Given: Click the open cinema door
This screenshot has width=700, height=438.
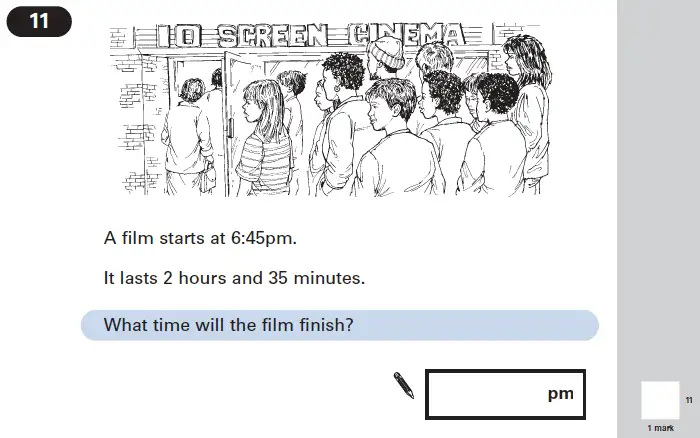Looking at the screenshot, I should point(239,123).
